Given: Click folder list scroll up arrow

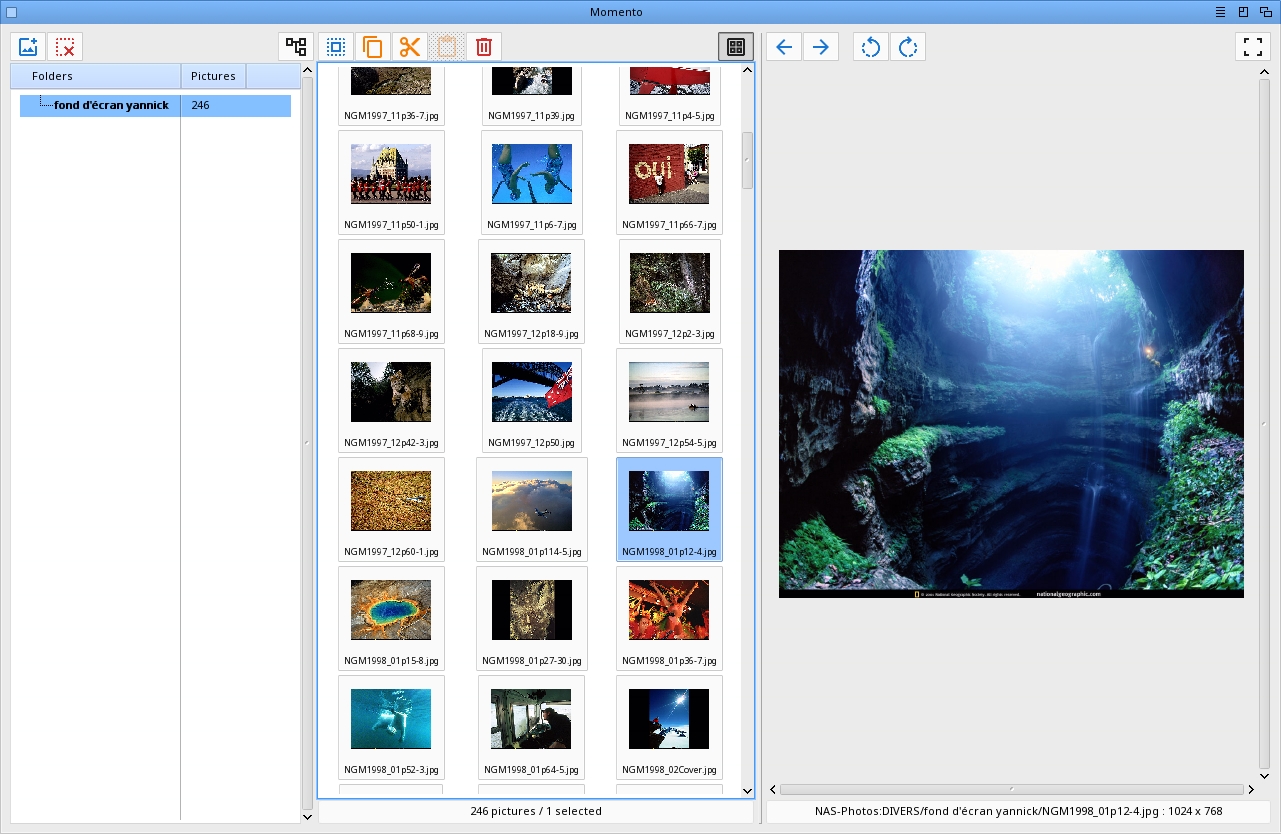Looking at the screenshot, I should pos(307,70).
